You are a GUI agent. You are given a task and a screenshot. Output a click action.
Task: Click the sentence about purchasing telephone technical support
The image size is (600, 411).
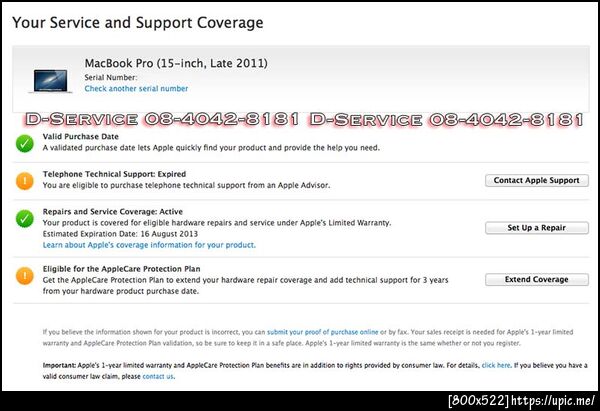[x=186, y=185]
